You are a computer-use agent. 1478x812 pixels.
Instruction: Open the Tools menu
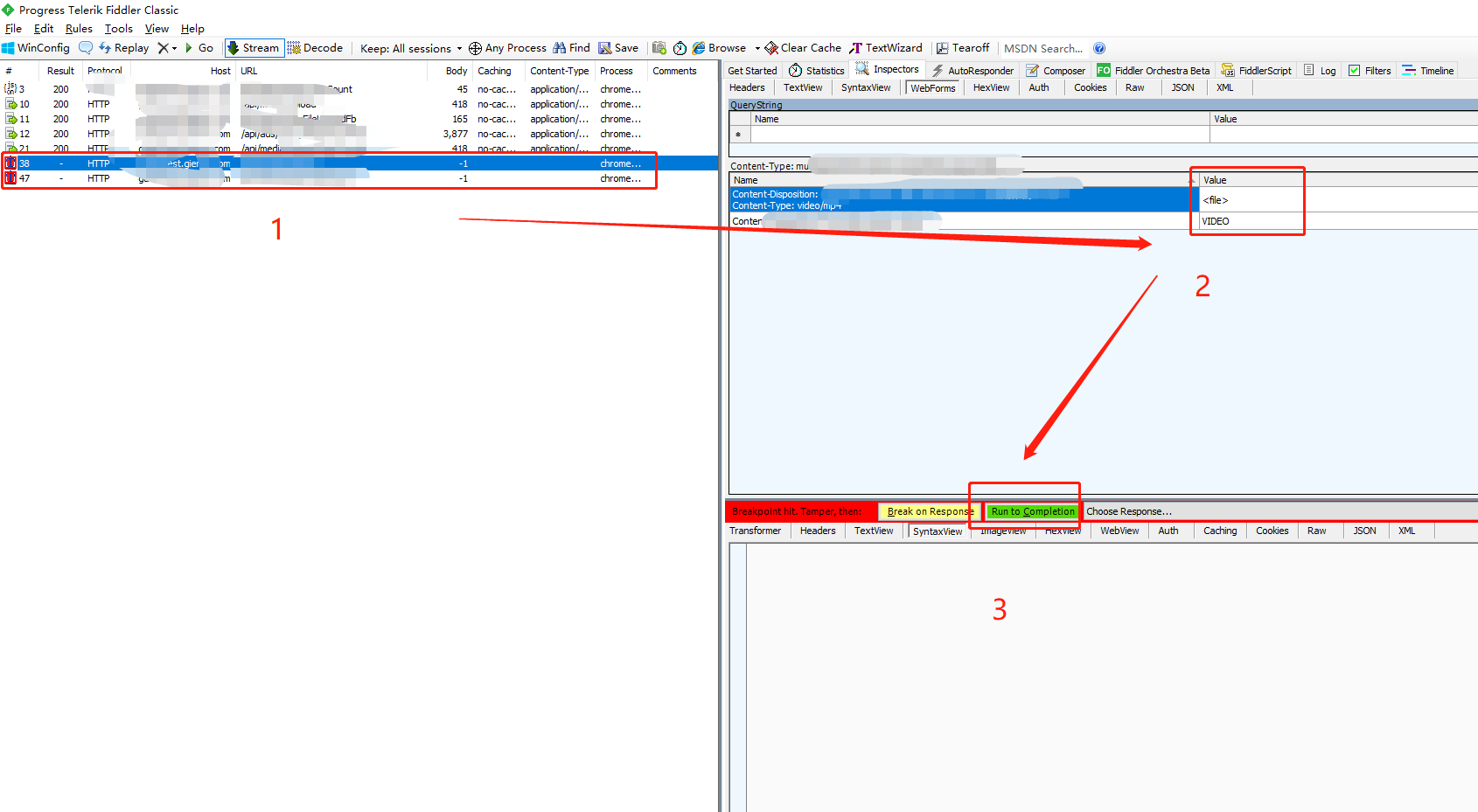click(x=119, y=29)
